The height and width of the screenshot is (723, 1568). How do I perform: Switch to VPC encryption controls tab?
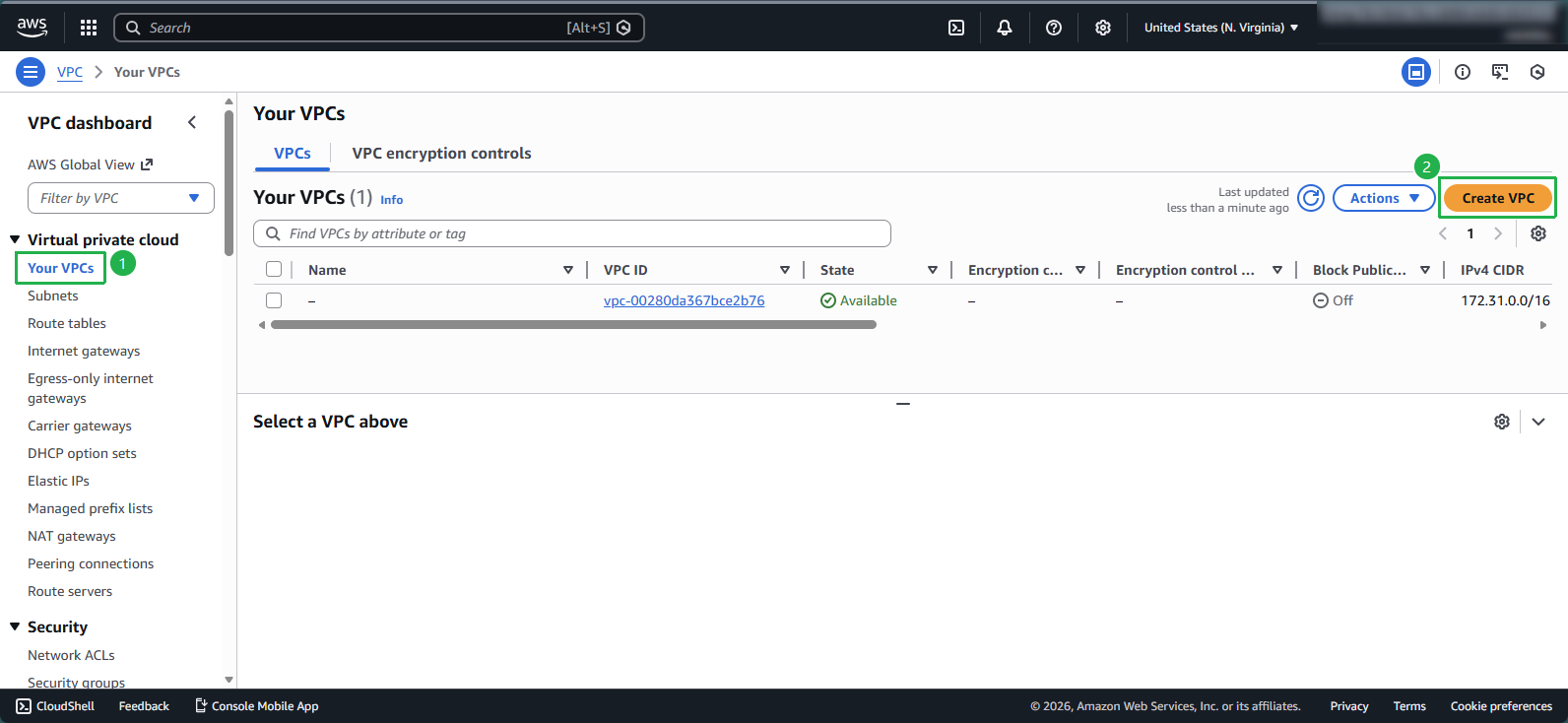point(441,154)
